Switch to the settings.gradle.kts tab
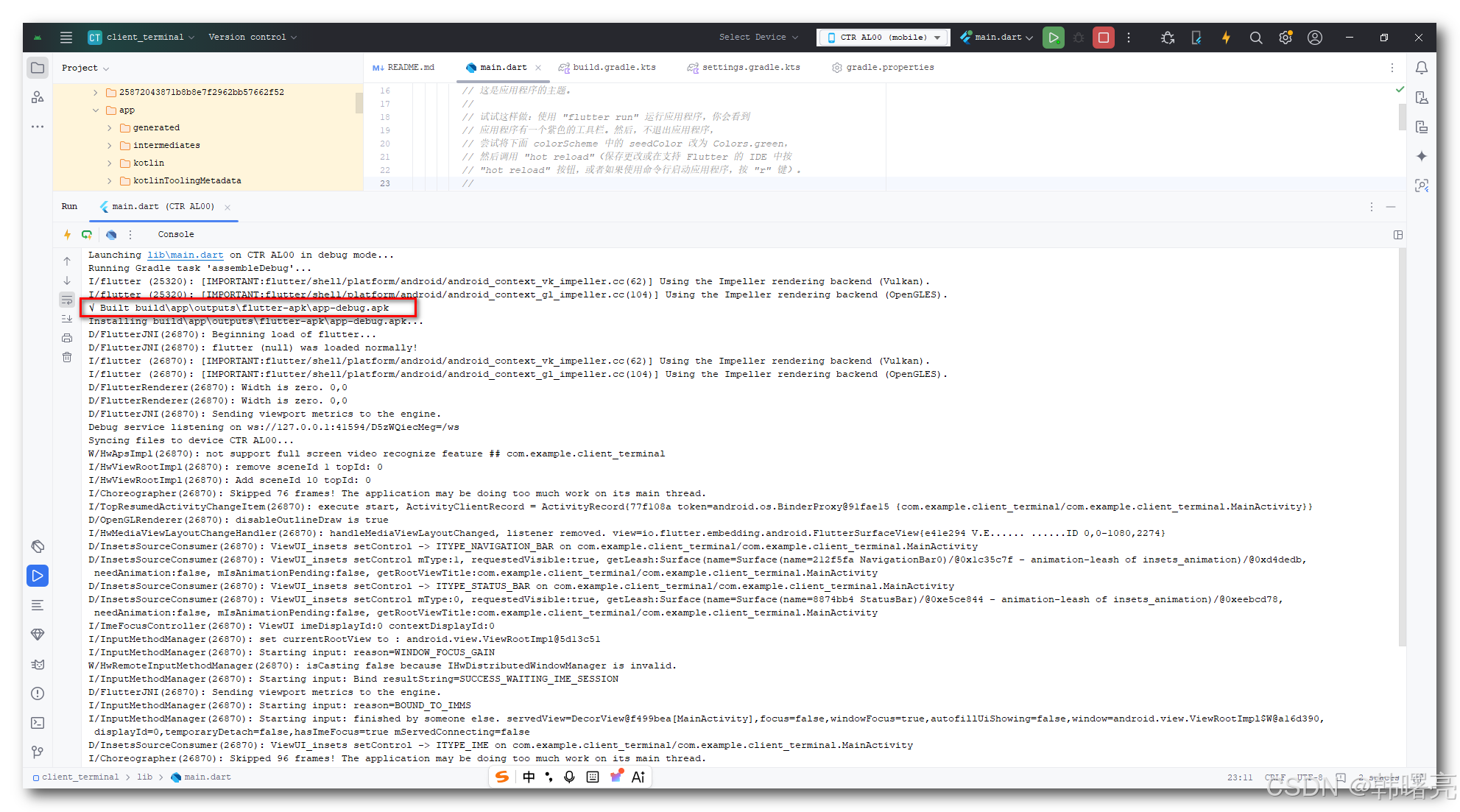Image resolution: width=1460 pixels, height=812 pixels. coord(744,68)
